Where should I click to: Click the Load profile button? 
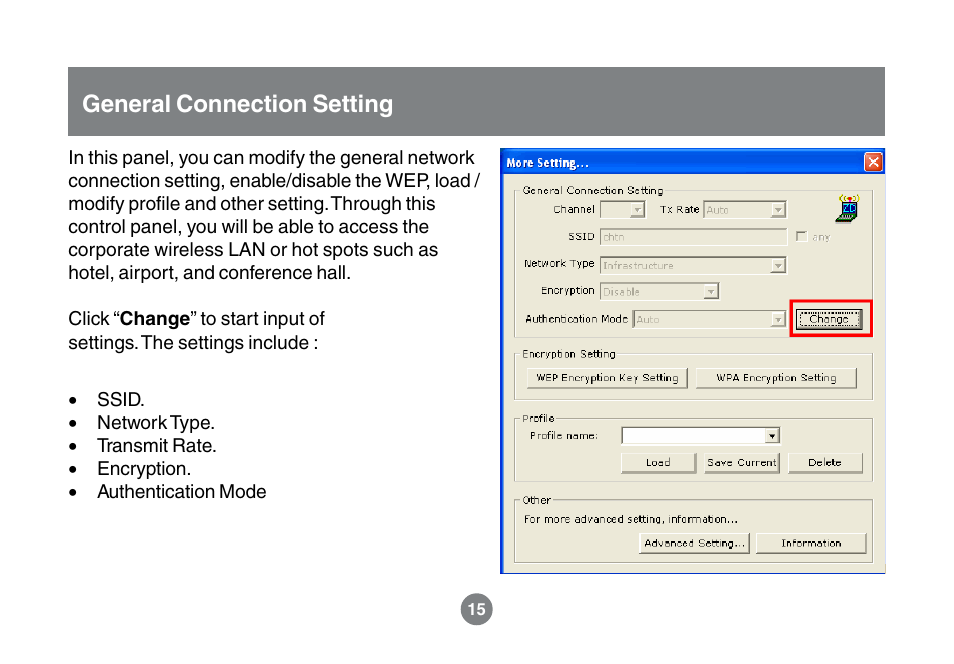tap(658, 463)
